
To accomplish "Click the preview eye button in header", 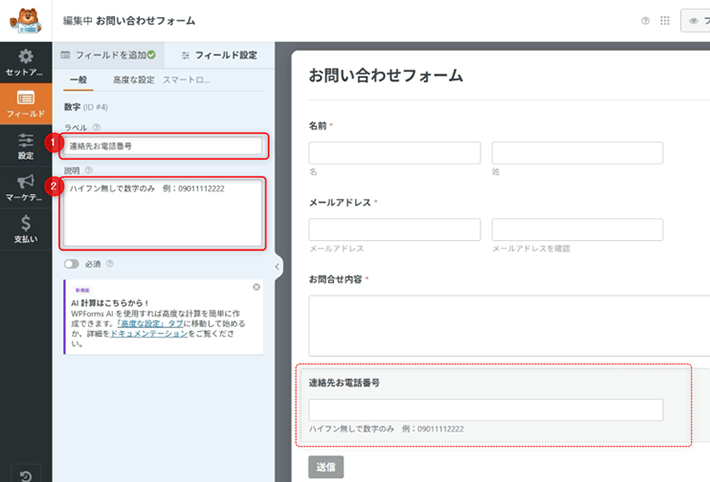I will click(x=696, y=21).
